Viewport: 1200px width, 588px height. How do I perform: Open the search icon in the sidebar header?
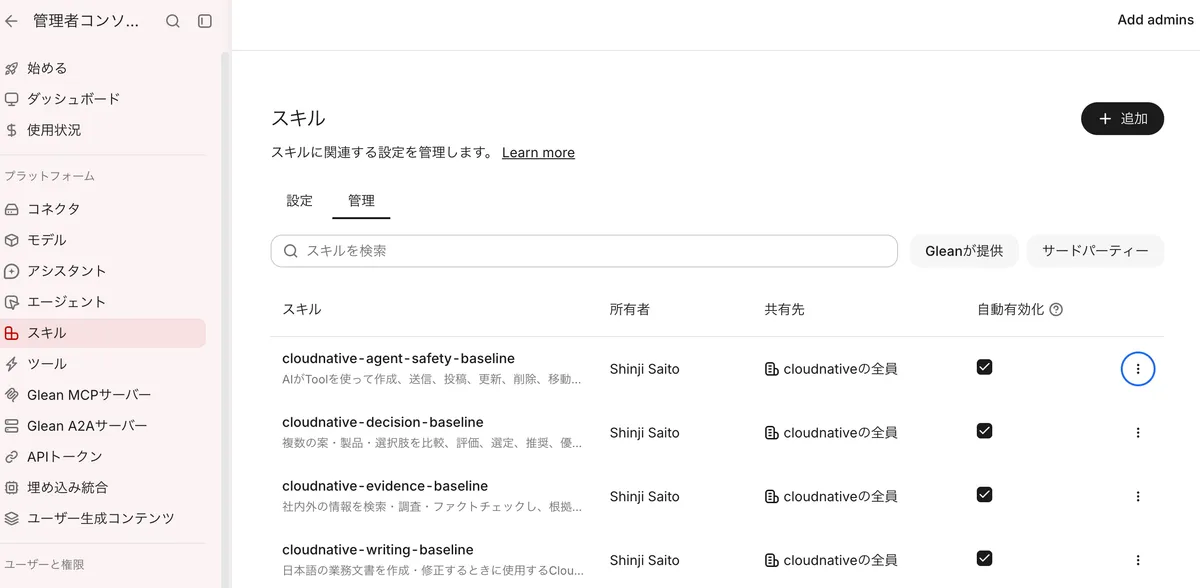click(173, 21)
